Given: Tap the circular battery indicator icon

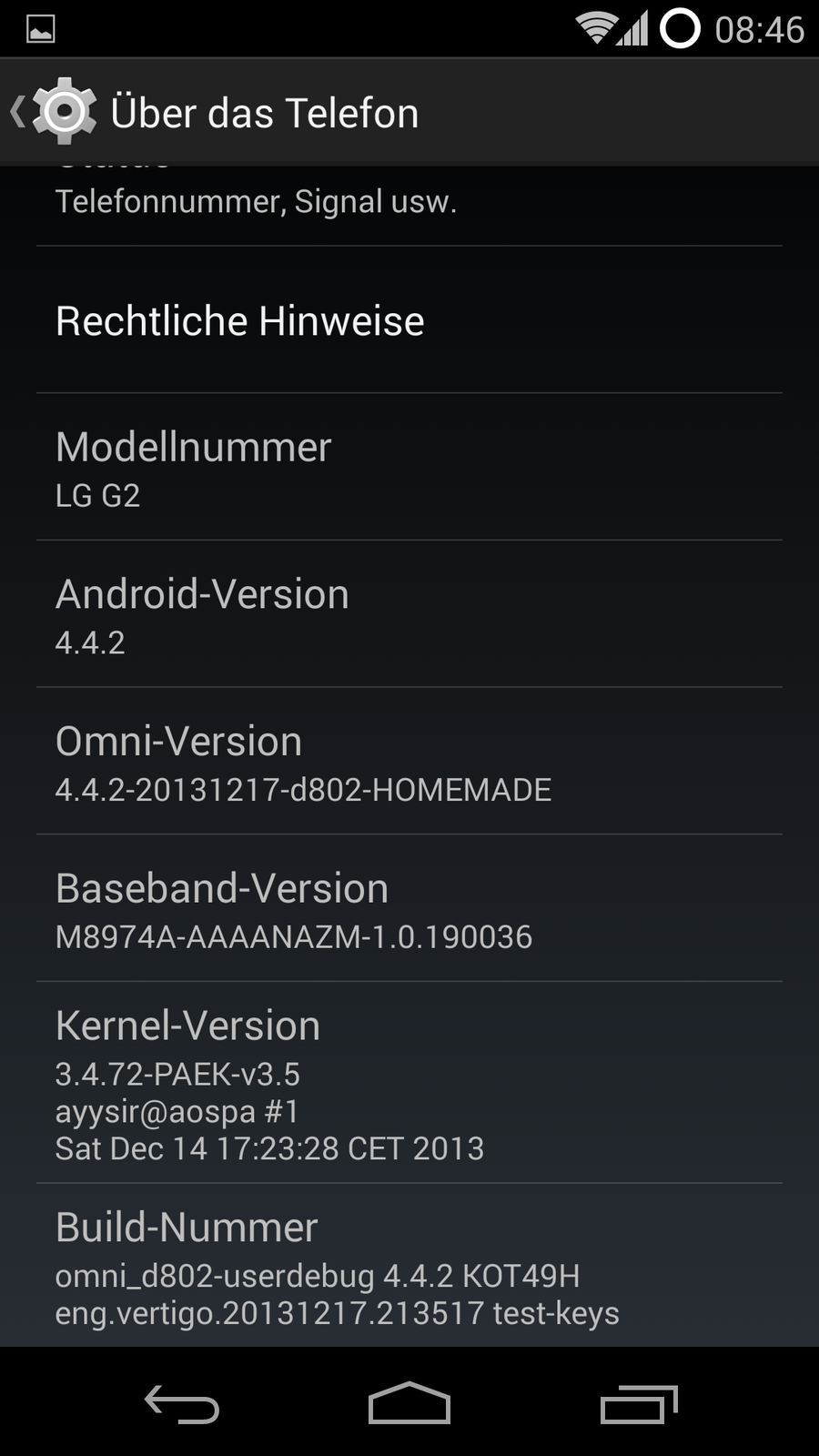Looking at the screenshot, I should (x=680, y=28).
